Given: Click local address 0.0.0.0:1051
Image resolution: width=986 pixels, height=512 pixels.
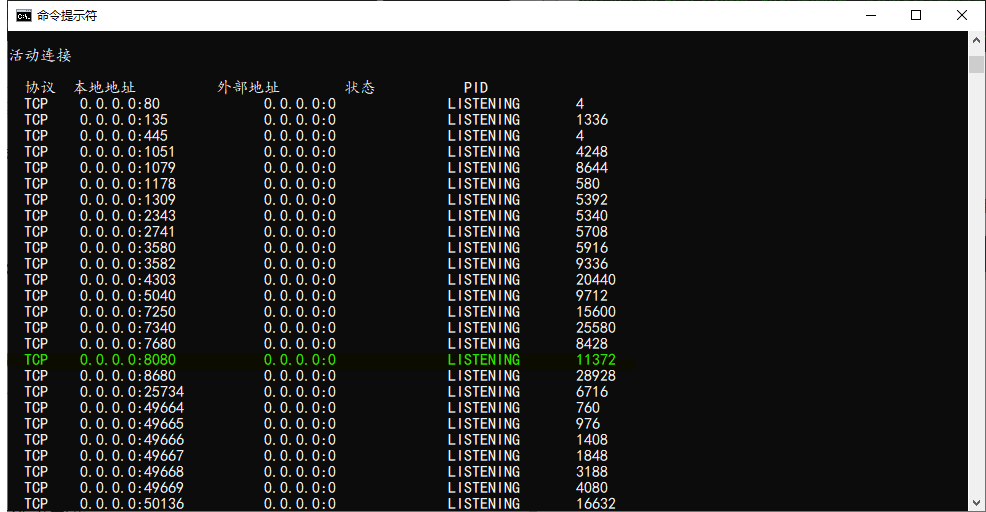Looking at the screenshot, I should point(128,152).
